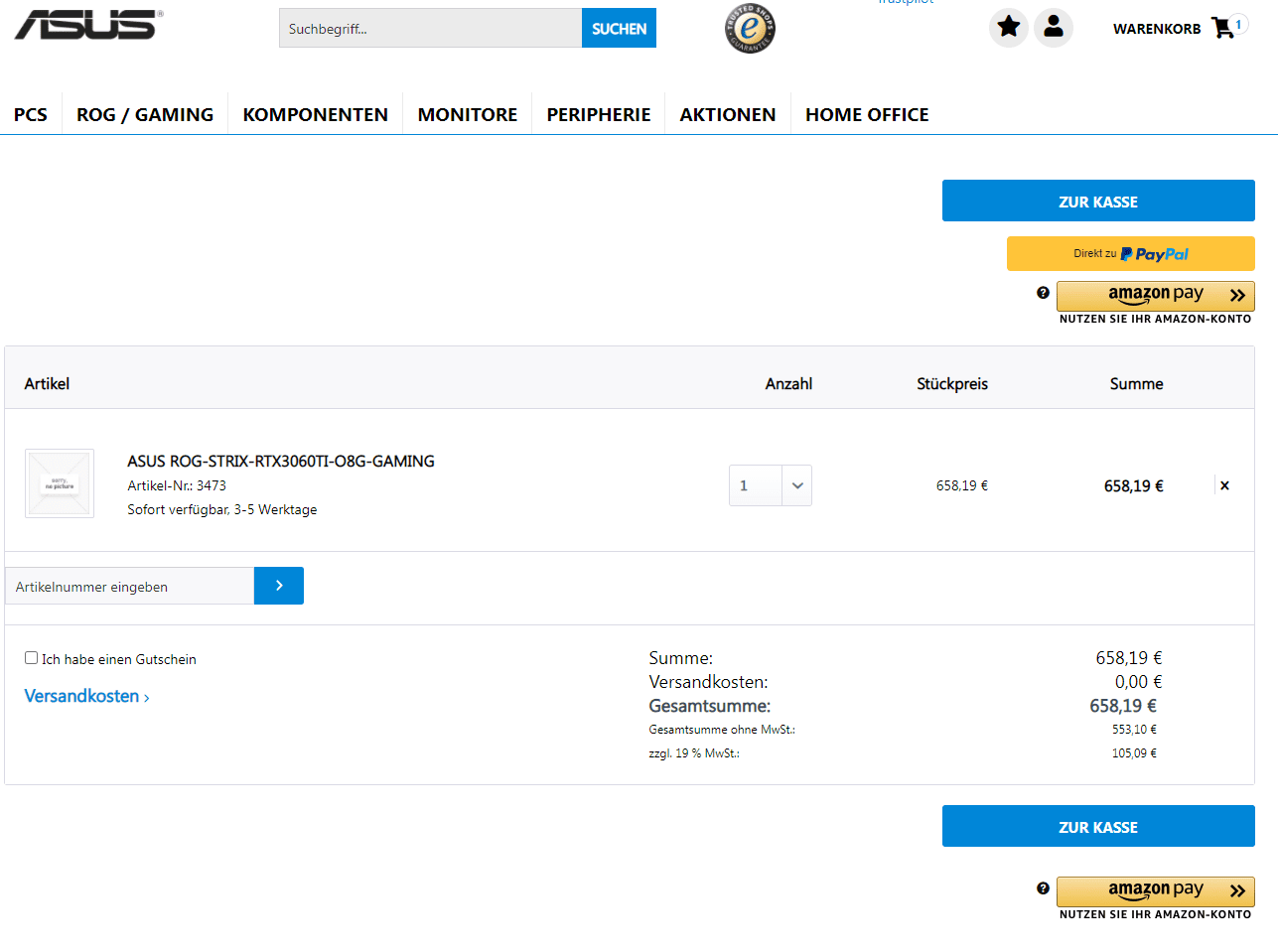Viewport: 1278px width, 952px height.
Task: Remove the ROG-STRIX item with X
Action: click(x=1224, y=485)
